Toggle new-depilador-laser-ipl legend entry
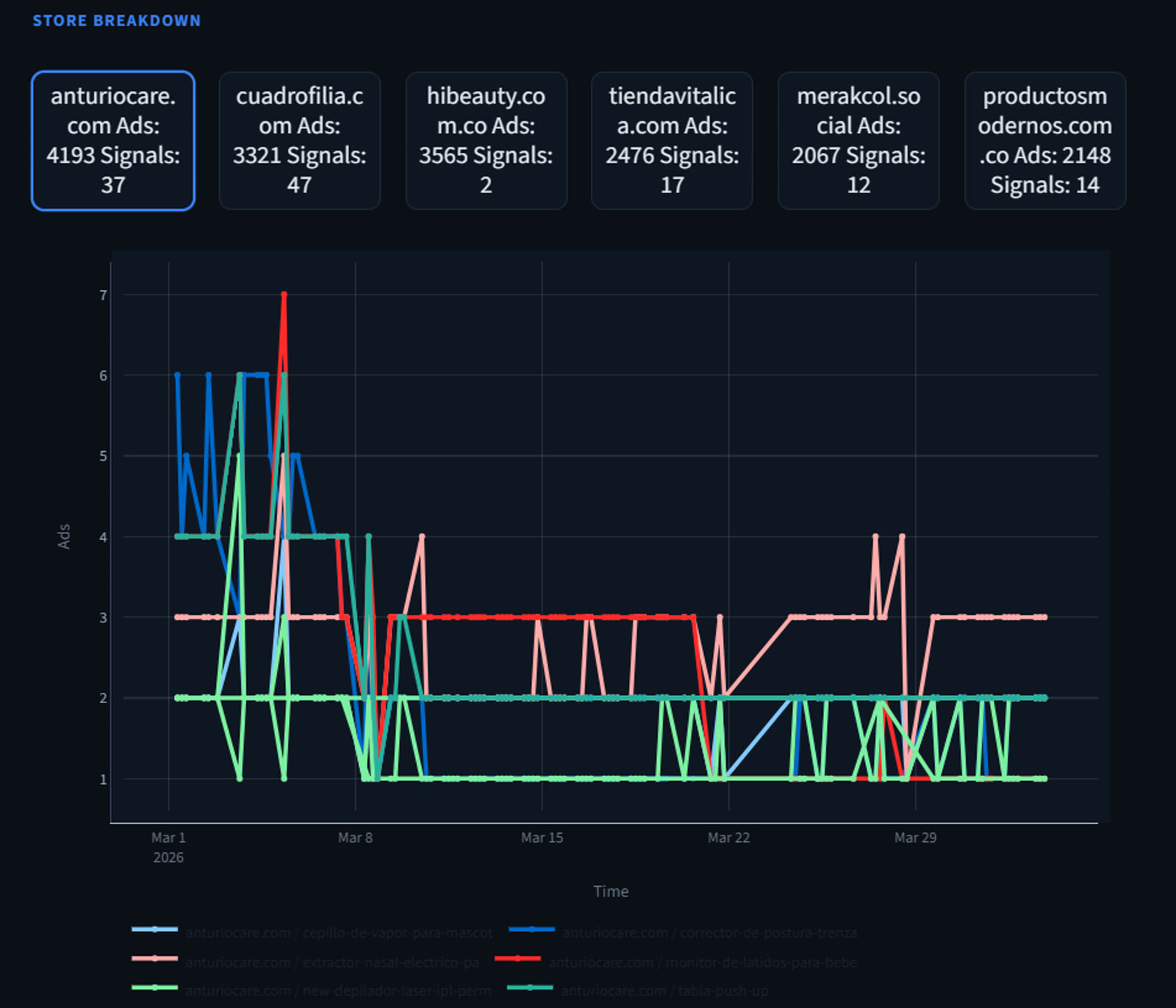Image resolution: width=1176 pixels, height=1008 pixels. tap(337, 990)
